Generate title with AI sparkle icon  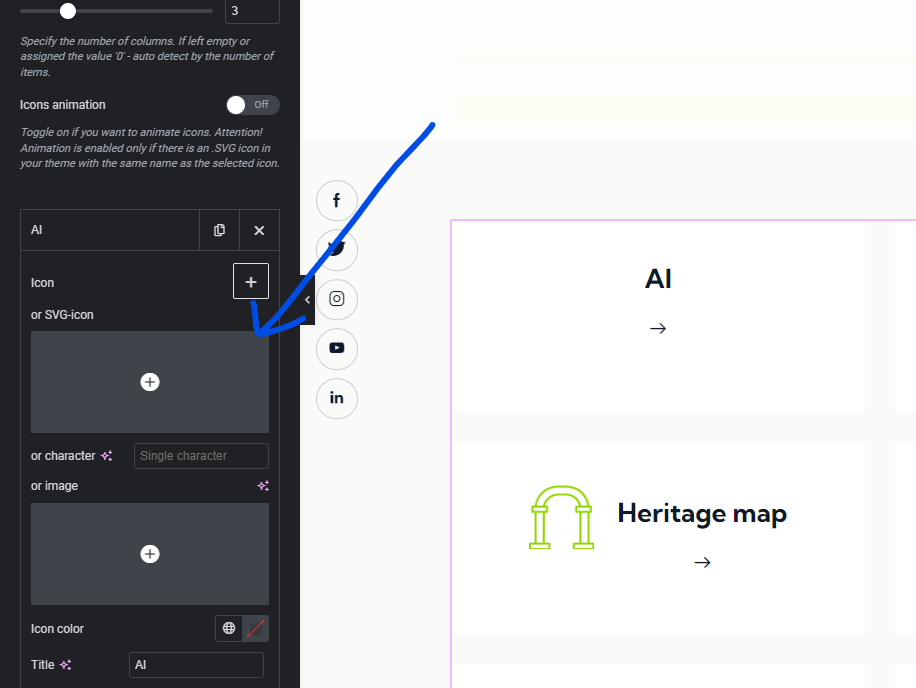coord(65,665)
